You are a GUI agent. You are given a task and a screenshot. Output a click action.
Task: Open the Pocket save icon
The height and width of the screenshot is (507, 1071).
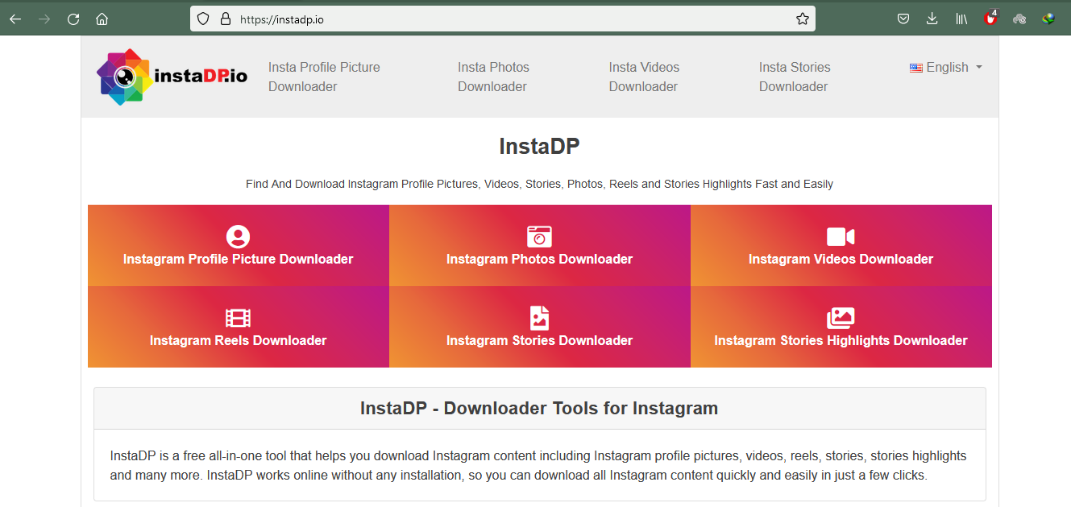click(x=903, y=19)
